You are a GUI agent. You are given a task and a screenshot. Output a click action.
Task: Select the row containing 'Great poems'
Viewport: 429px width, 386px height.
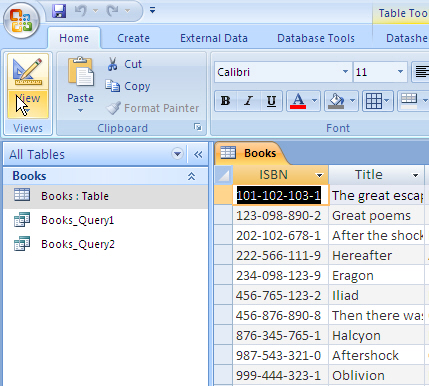[223, 216]
